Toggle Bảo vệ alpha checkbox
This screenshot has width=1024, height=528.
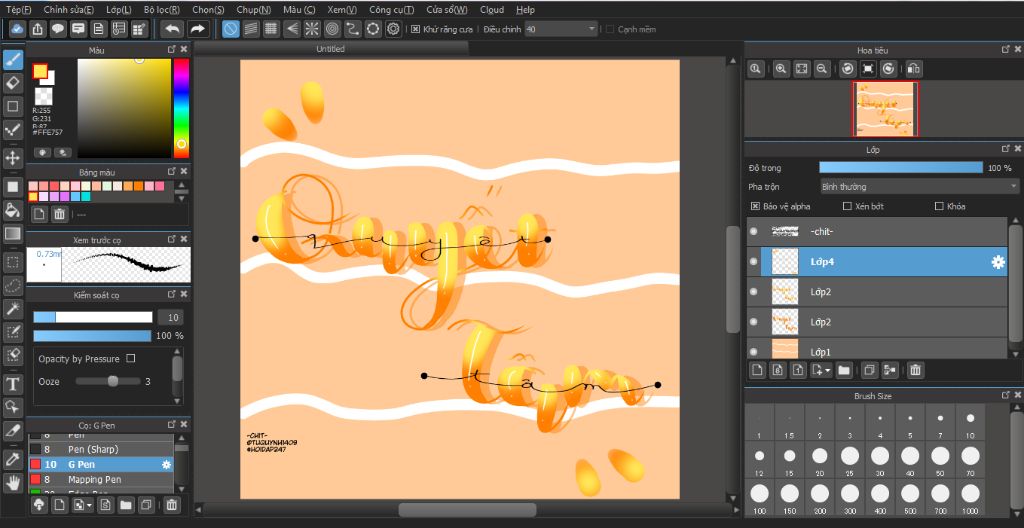point(755,206)
